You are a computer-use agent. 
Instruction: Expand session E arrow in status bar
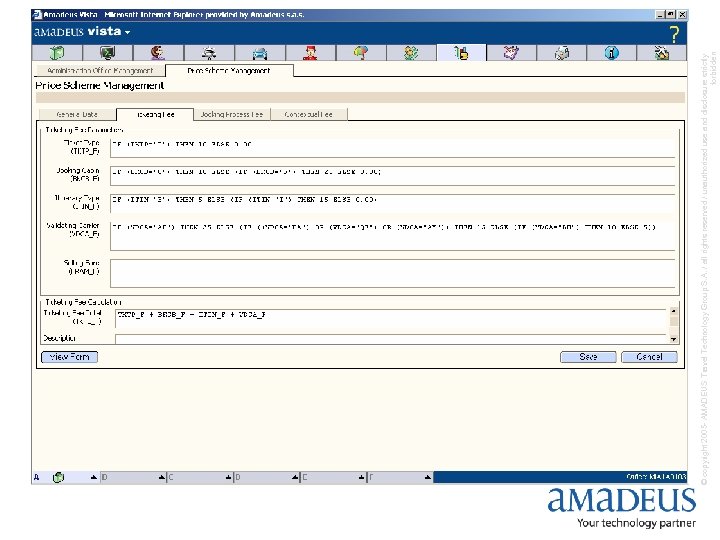(362, 478)
